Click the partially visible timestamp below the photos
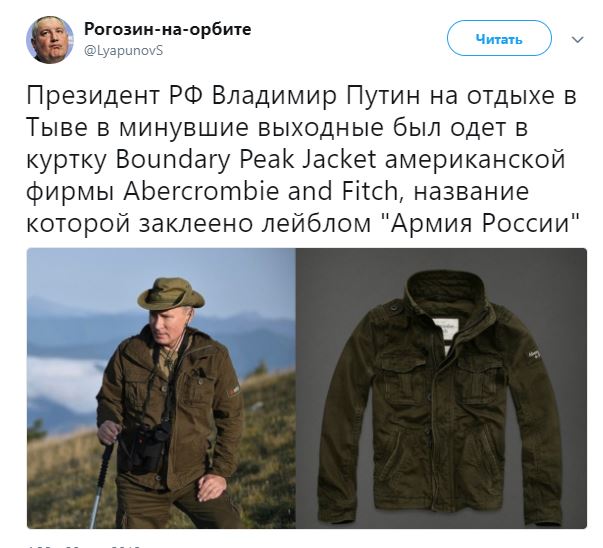 (85, 546)
